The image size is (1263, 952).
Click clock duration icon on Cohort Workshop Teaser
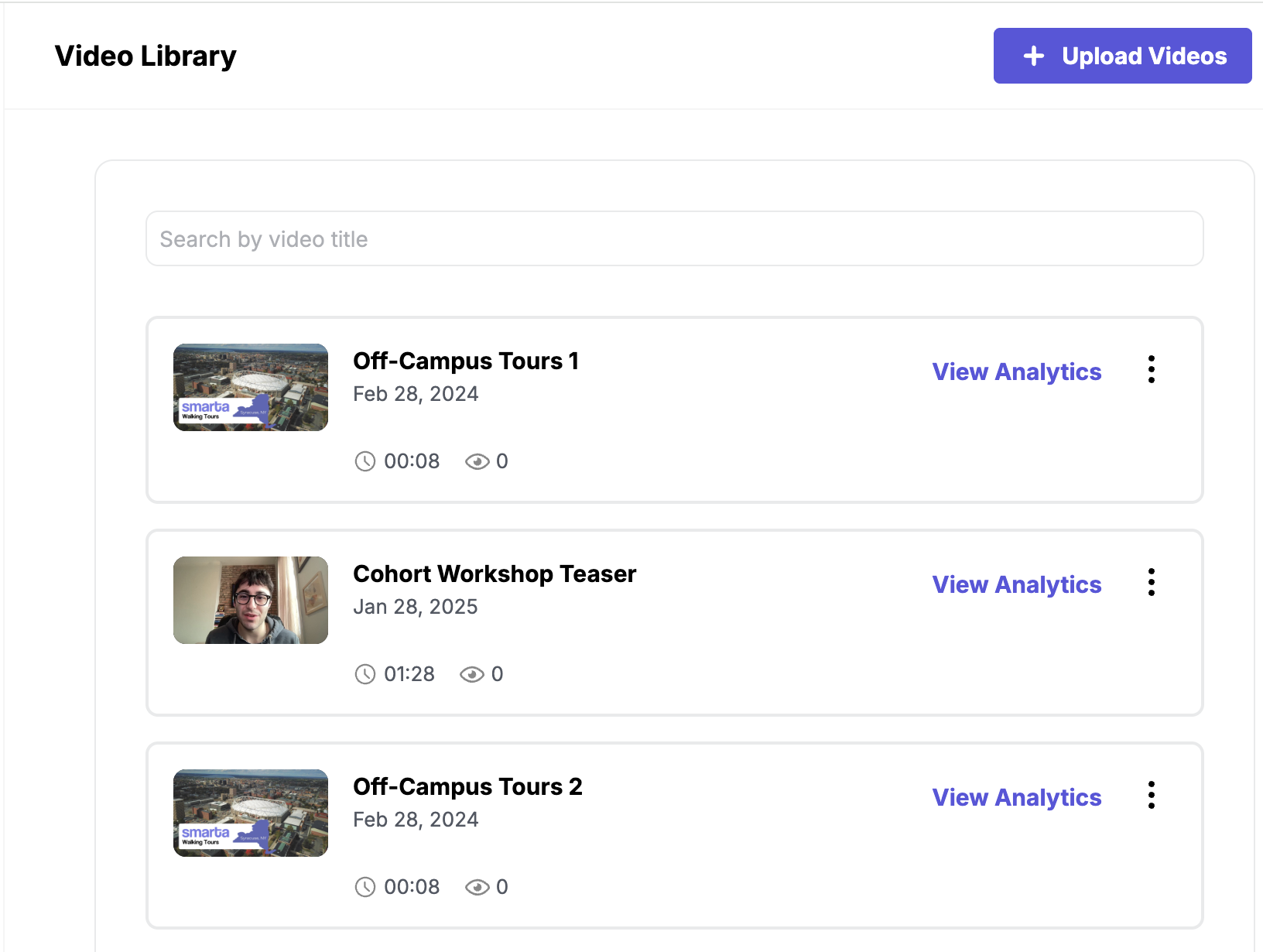(x=365, y=675)
